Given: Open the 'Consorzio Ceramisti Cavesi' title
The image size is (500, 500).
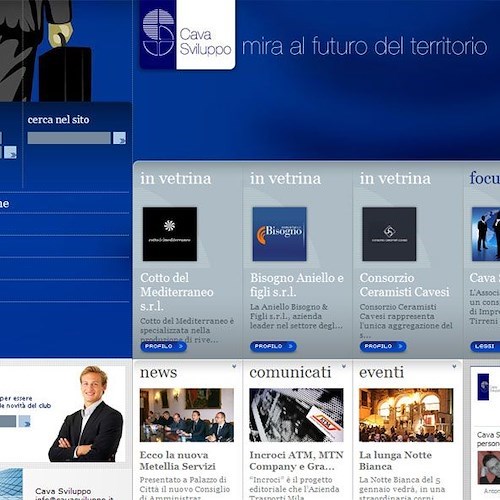Looking at the screenshot, I should (x=404, y=285).
